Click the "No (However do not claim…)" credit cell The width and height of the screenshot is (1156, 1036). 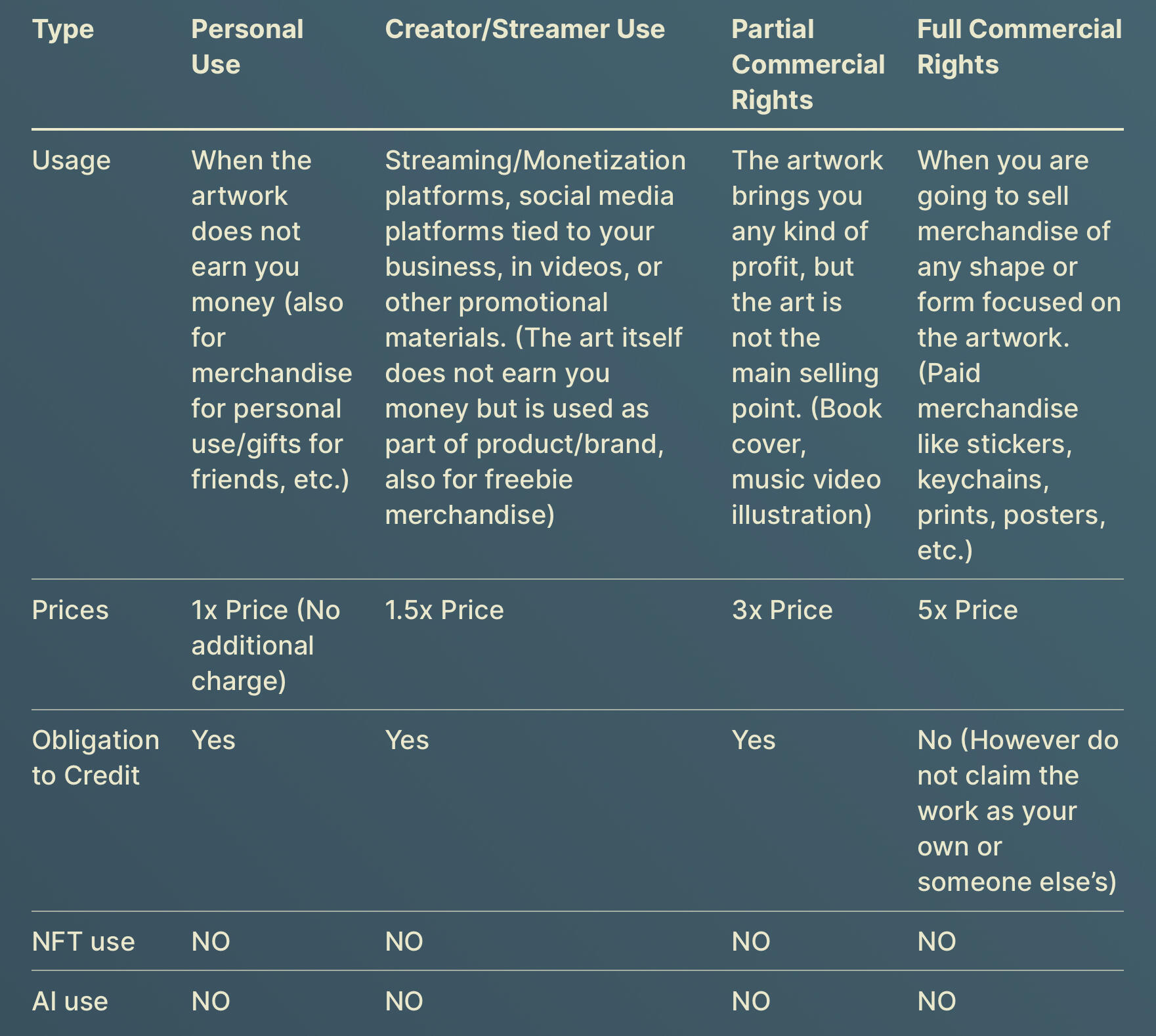1017,811
